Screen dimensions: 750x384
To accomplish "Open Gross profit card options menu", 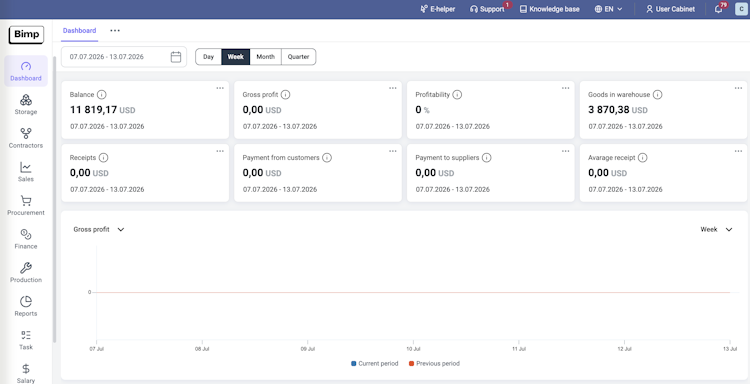I will pyautogui.click(x=393, y=88).
